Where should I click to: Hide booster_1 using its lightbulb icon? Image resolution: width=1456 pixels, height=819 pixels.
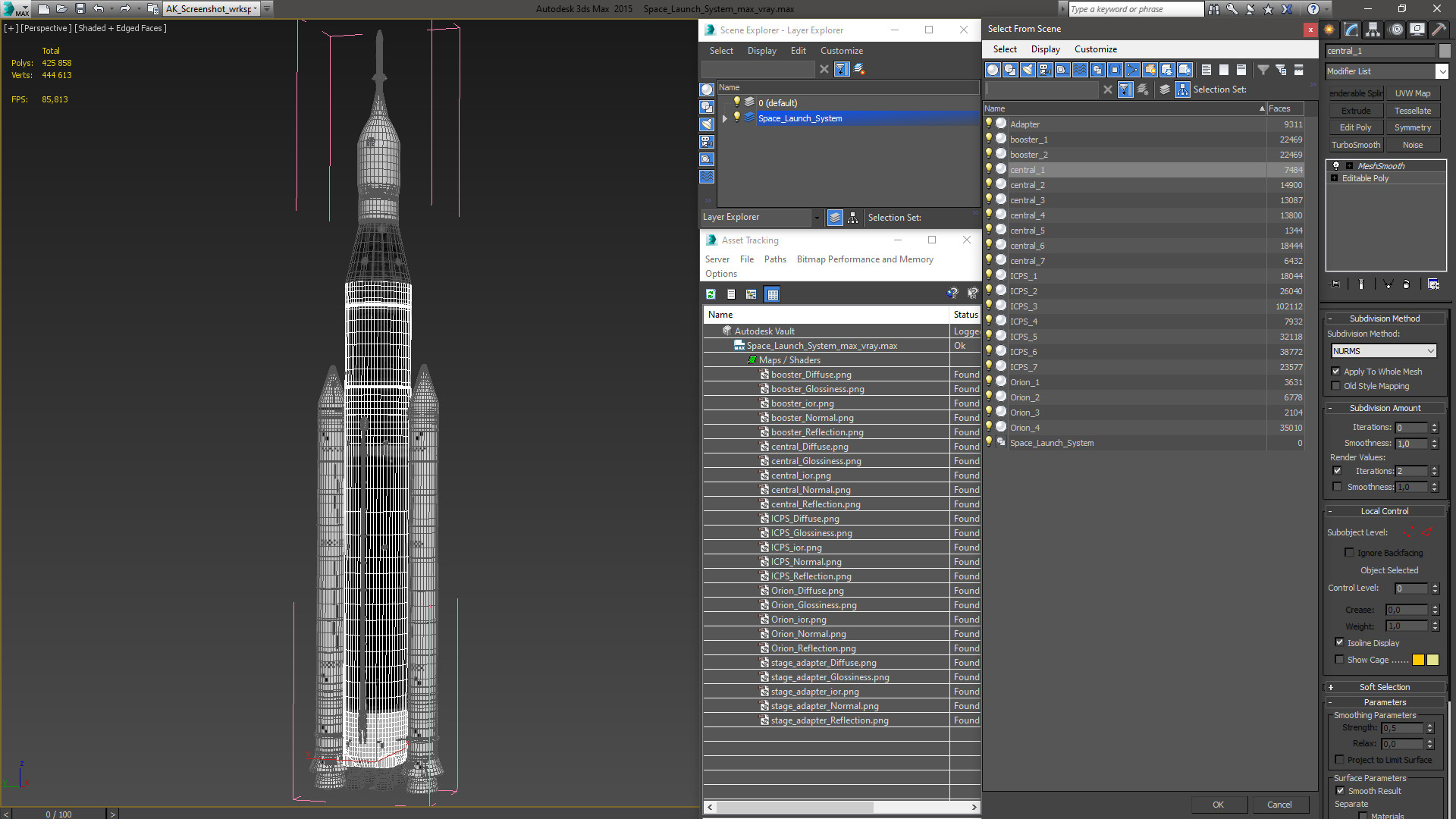[988, 139]
